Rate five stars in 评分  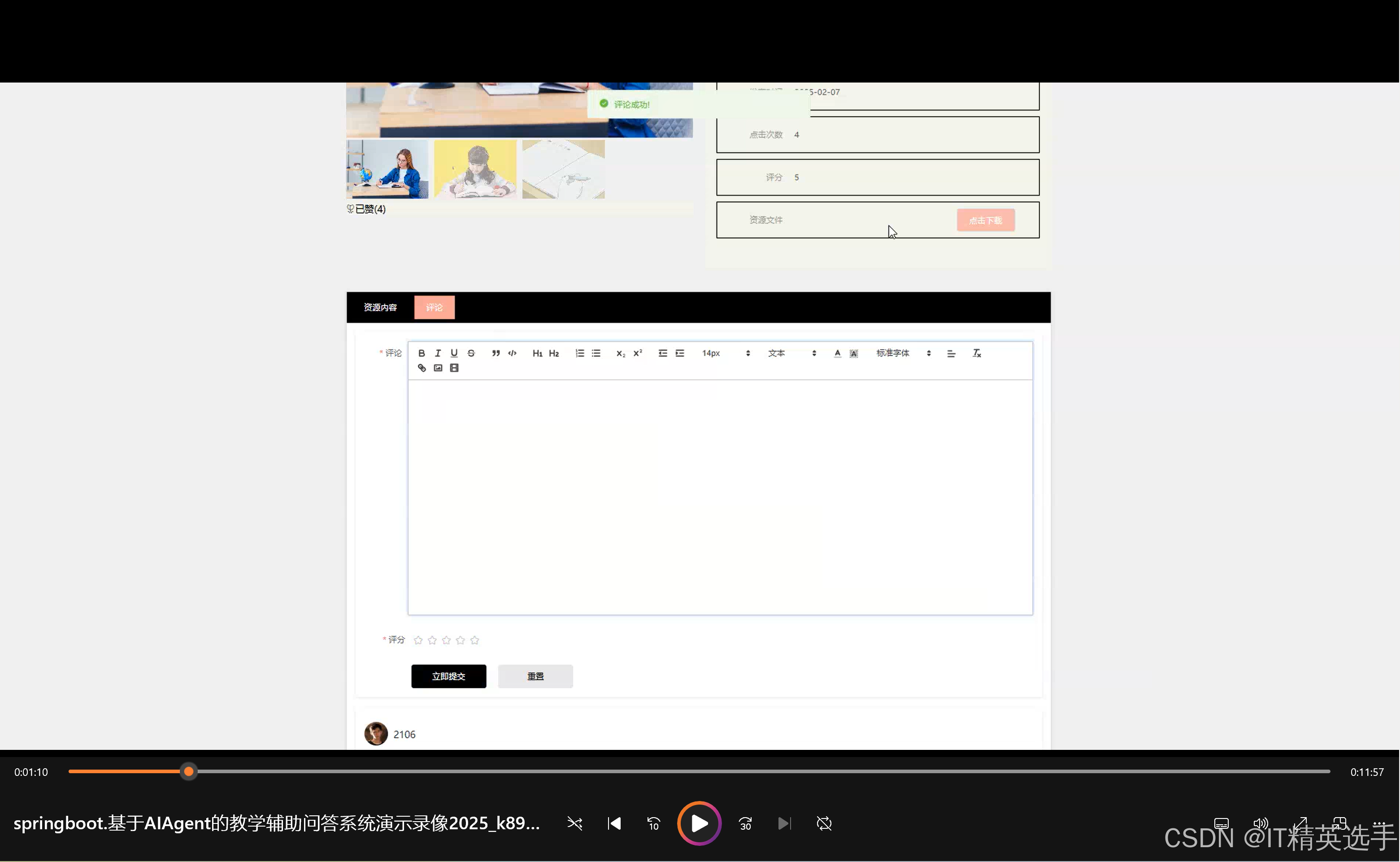click(x=474, y=640)
